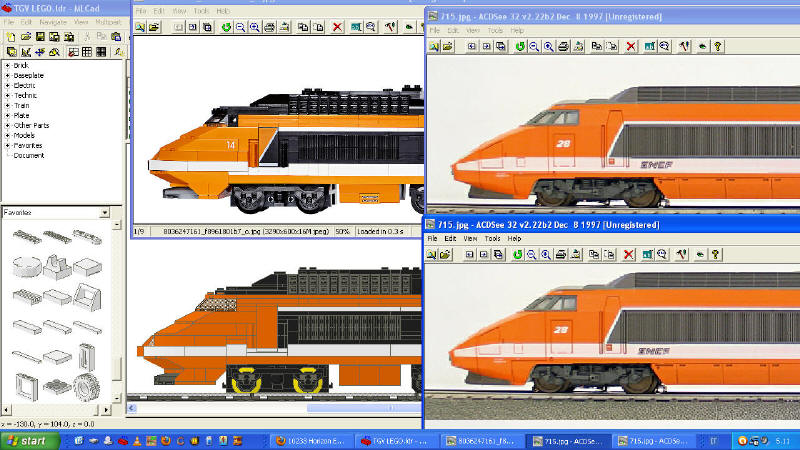
Task: Expand the Models tree node
Action: (7, 135)
